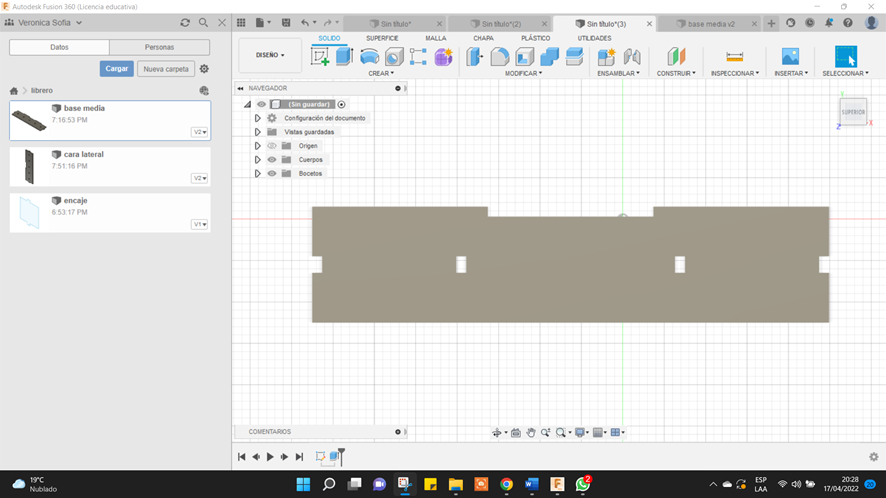Select the Fillet tool
Screen dimensions: 886x498
click(x=500, y=57)
